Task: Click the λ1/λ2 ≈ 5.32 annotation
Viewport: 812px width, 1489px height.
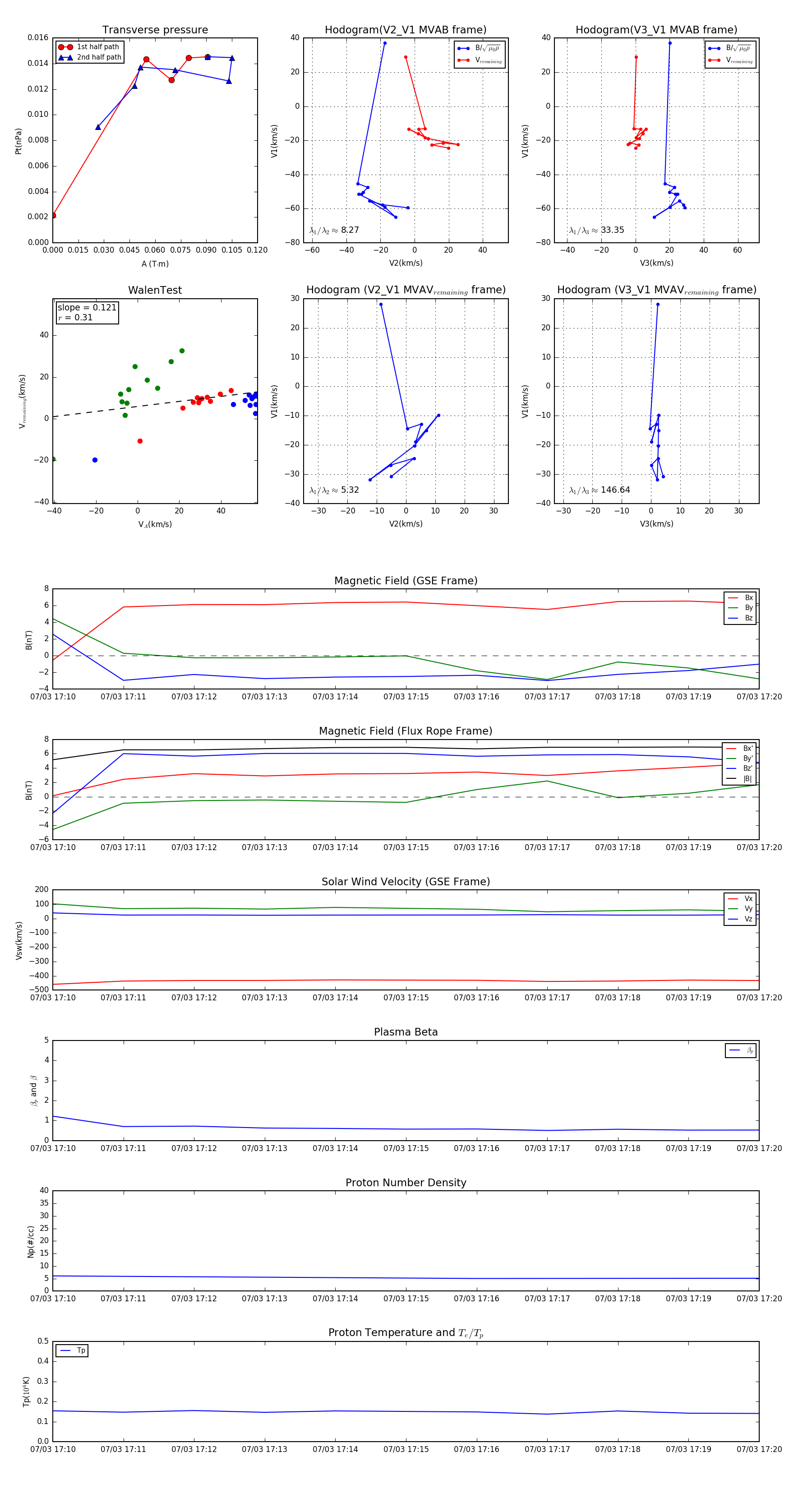Action: (334, 490)
